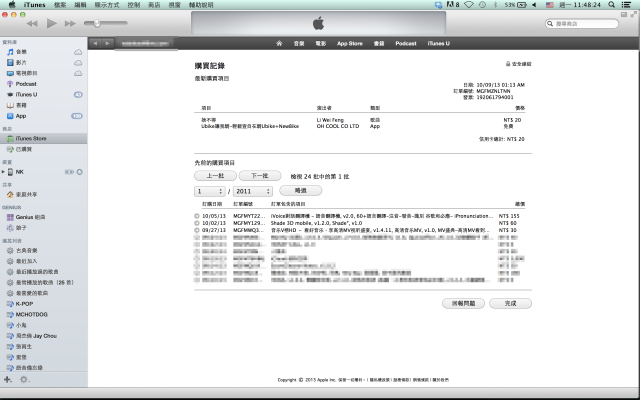Open order details for 09/27/13
The width and height of the screenshot is (640, 400).
[x=197, y=230]
